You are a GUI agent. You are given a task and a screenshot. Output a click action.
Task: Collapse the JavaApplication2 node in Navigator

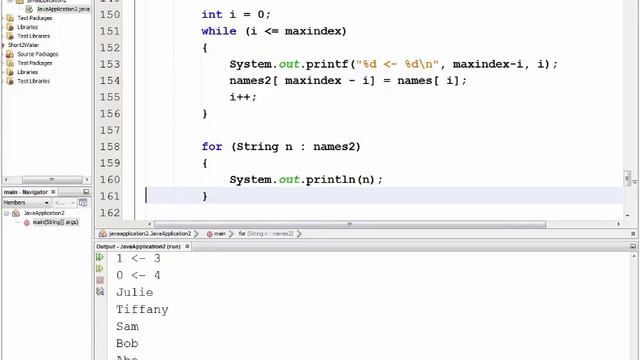pos(7,213)
